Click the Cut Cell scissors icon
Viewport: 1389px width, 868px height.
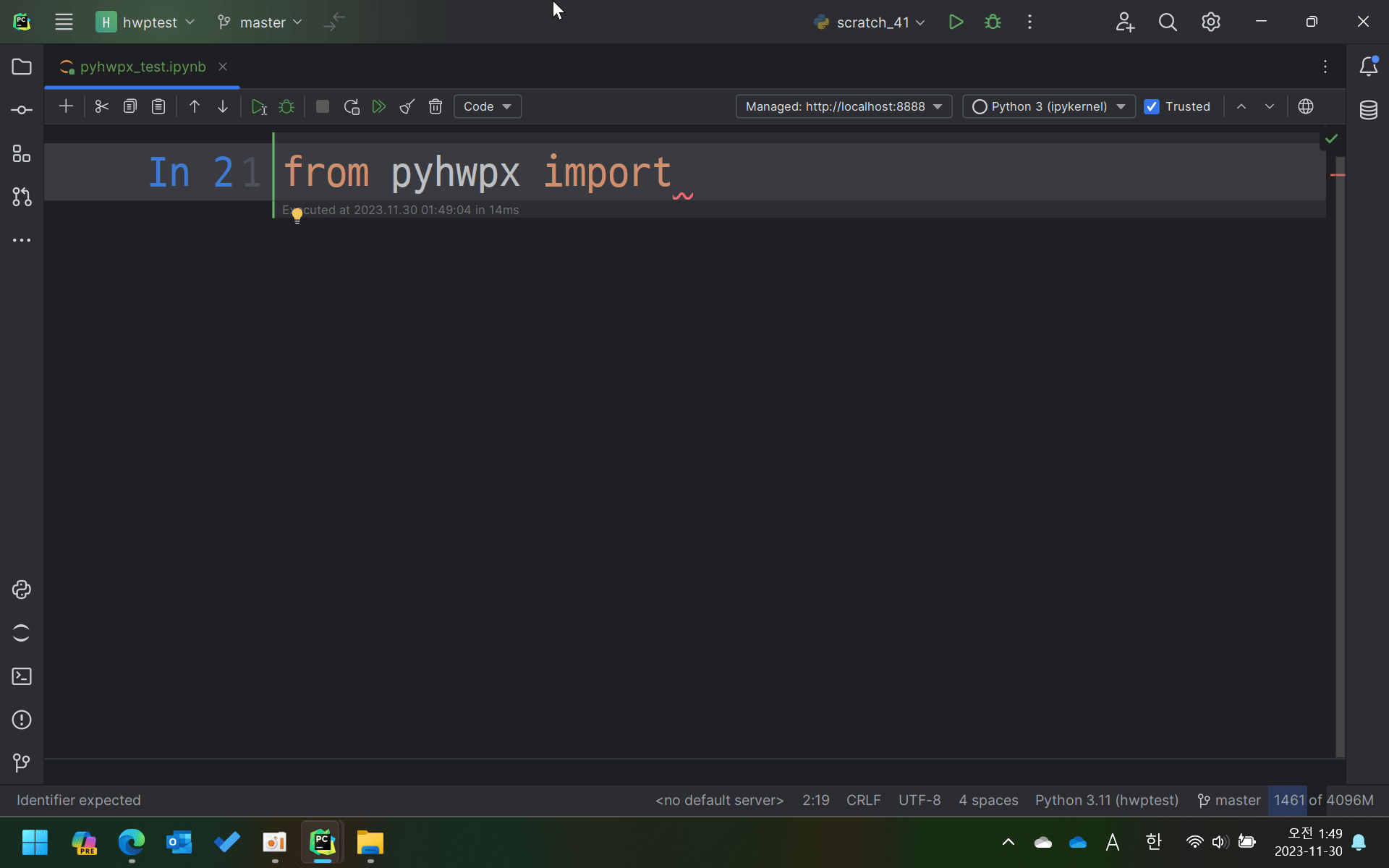tap(101, 107)
